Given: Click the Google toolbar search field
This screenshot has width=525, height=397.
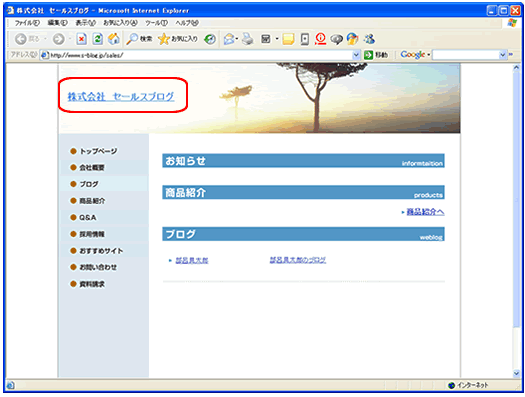Looking at the screenshot, I should (465, 55).
